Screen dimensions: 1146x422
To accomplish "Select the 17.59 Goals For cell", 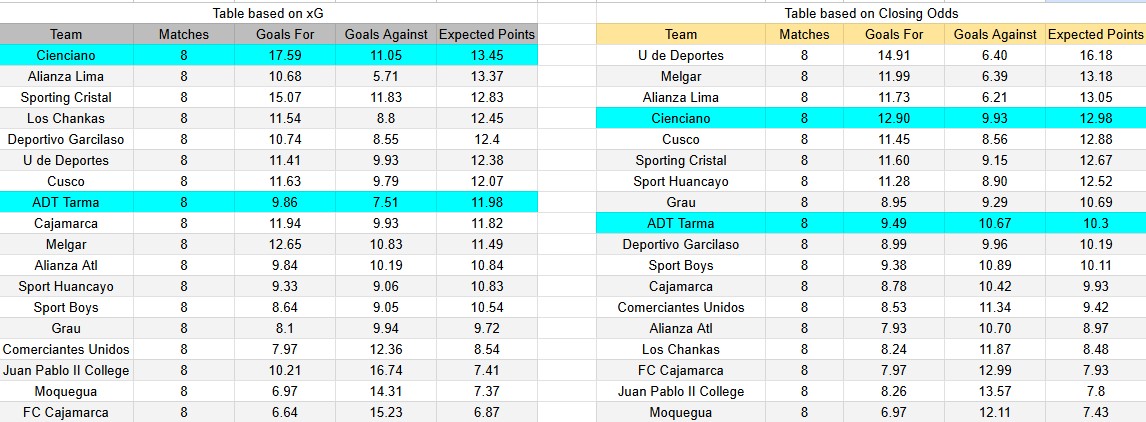I will click(287, 55).
